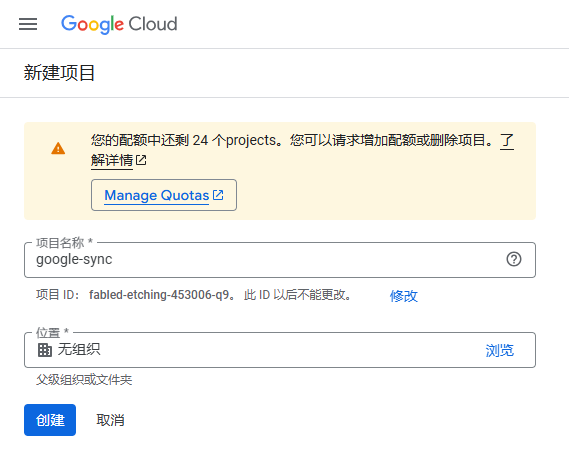Click the Google Cloud logo
Image resolution: width=569 pixels, height=452 pixels.
tap(119, 24)
